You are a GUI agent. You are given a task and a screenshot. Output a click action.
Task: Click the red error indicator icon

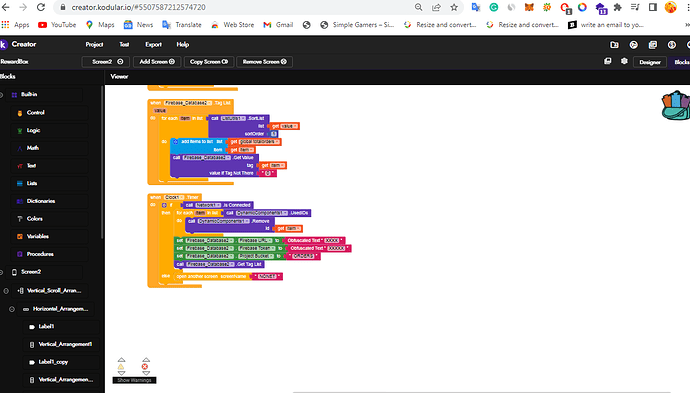(145, 367)
